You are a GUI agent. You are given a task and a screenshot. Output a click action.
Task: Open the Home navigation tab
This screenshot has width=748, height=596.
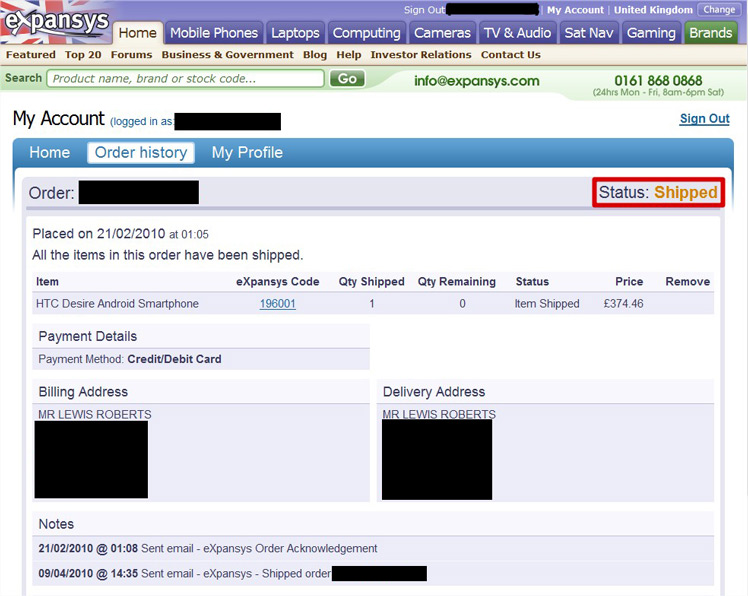coord(137,33)
